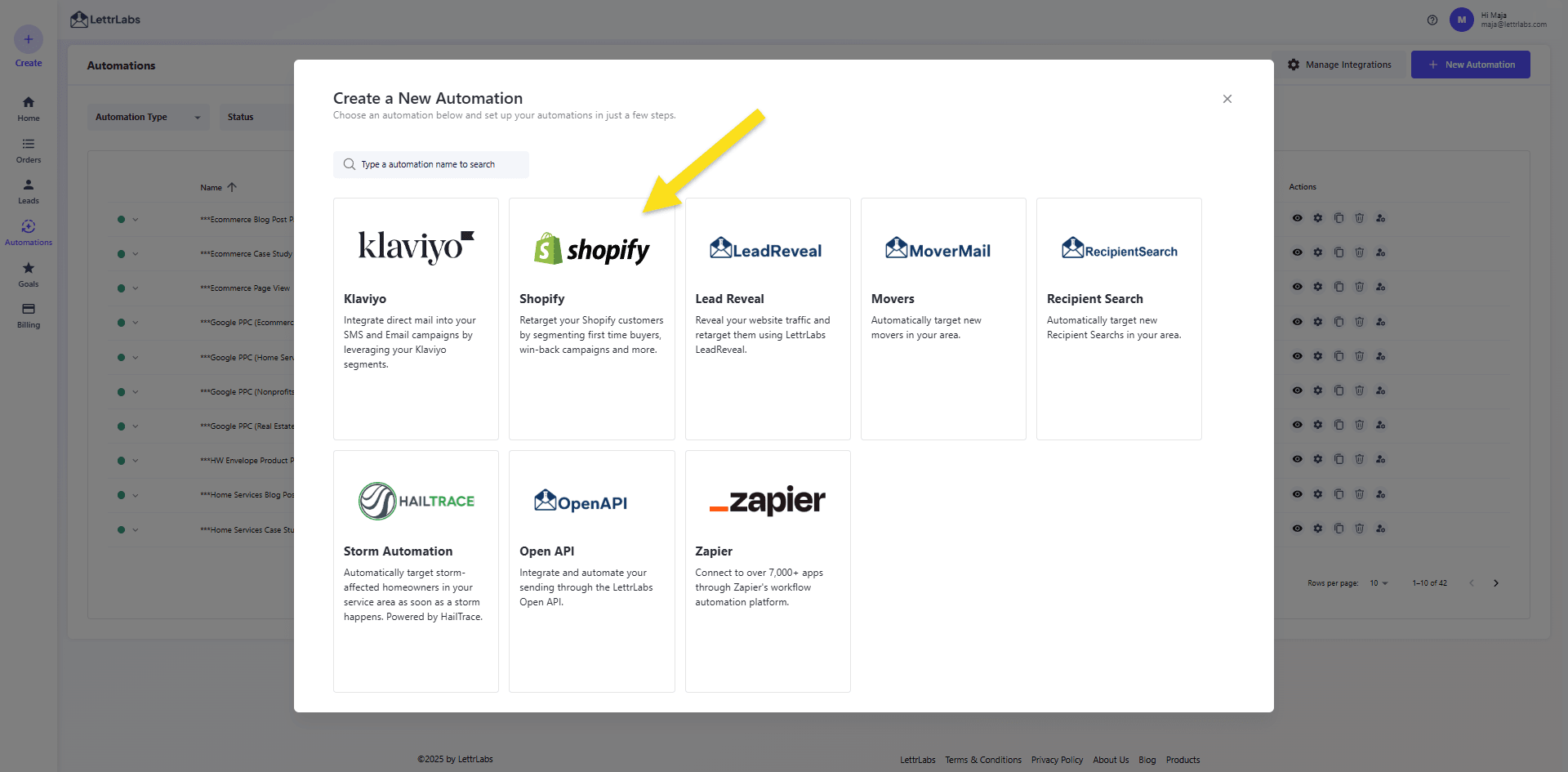Choose the Lead Reveal automation card
Screen dimensions: 1568x772
[x=768, y=319]
